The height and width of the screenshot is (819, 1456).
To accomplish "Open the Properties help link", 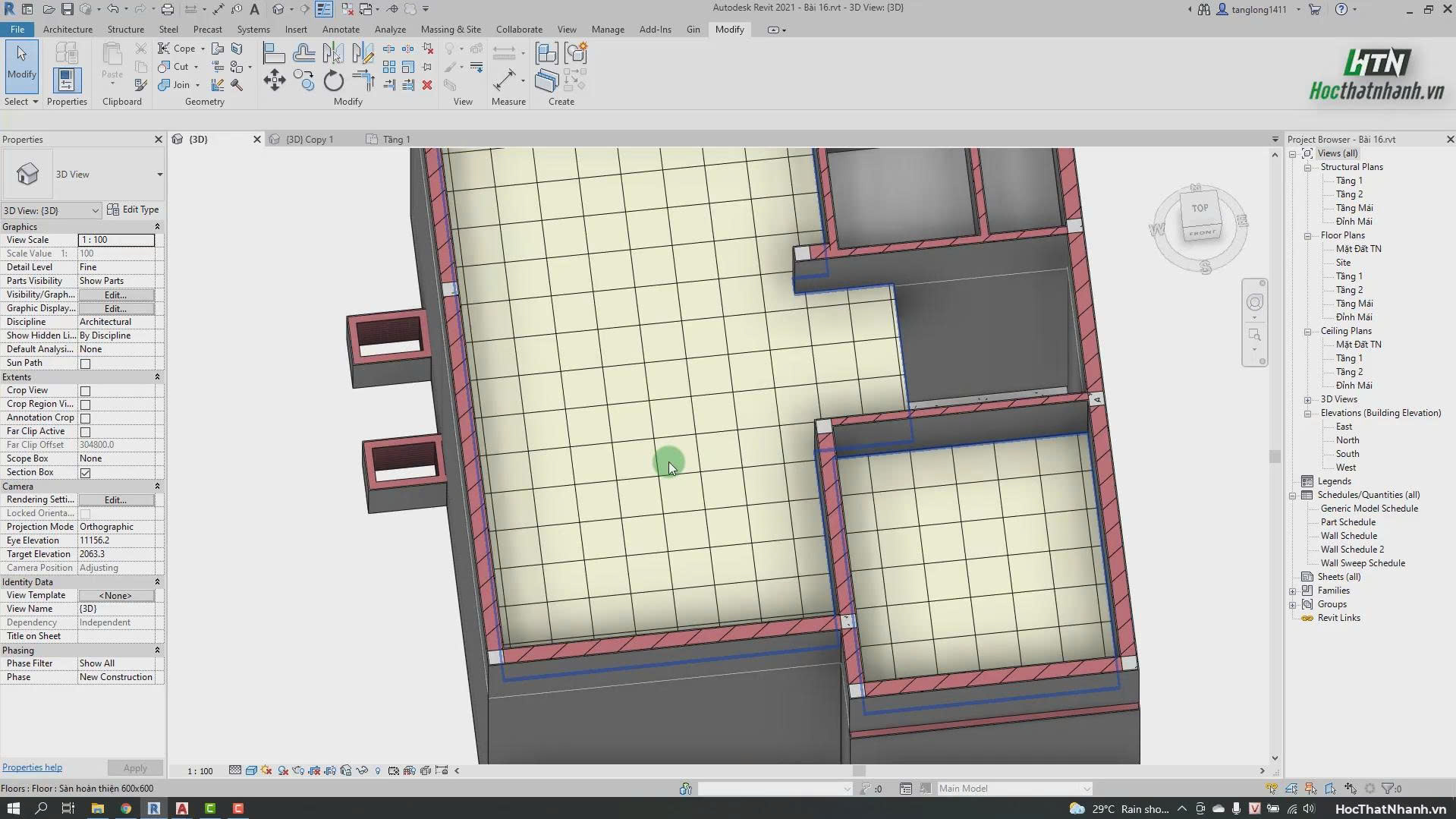I will [x=32, y=767].
